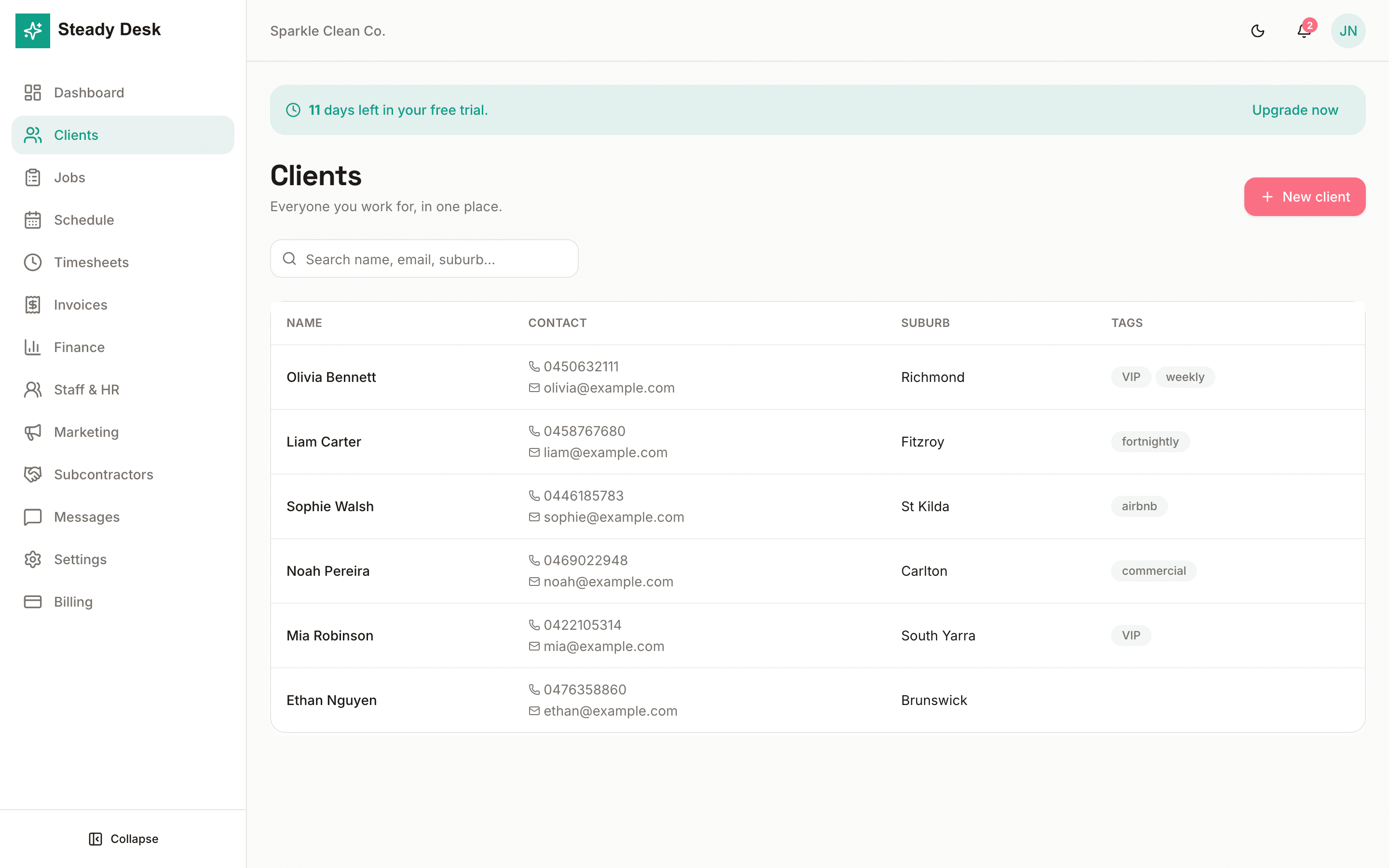Open the Dashboard grid icon
The width and height of the screenshot is (1389, 868).
pyautogui.click(x=33, y=93)
